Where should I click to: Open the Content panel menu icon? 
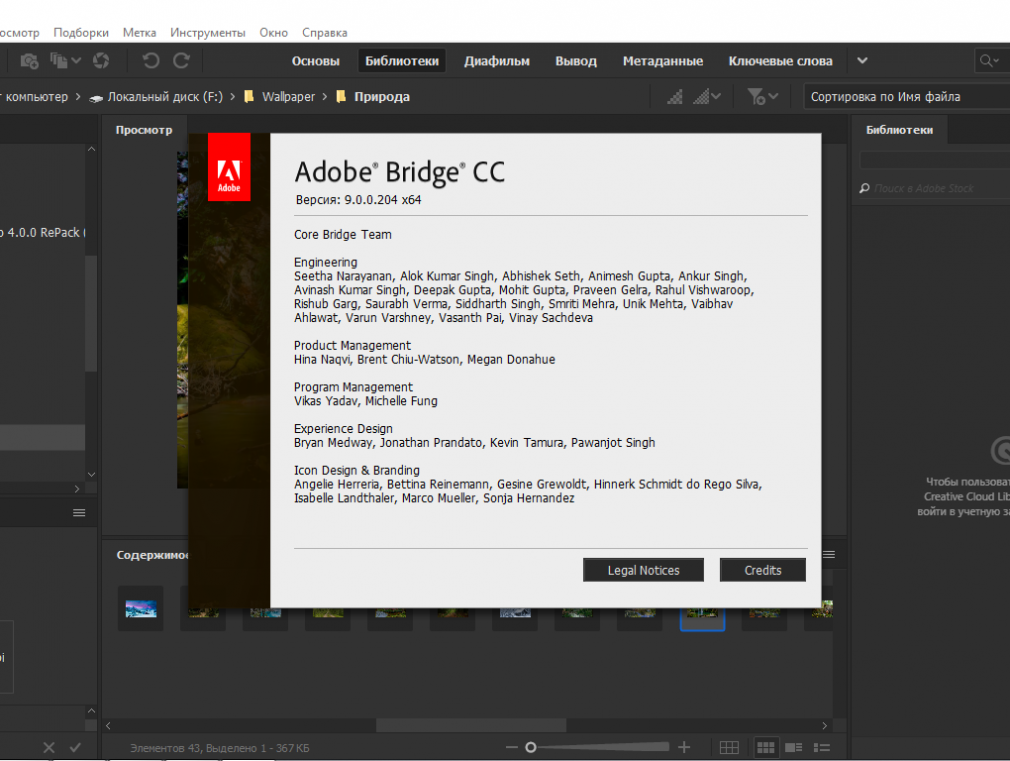pos(829,554)
